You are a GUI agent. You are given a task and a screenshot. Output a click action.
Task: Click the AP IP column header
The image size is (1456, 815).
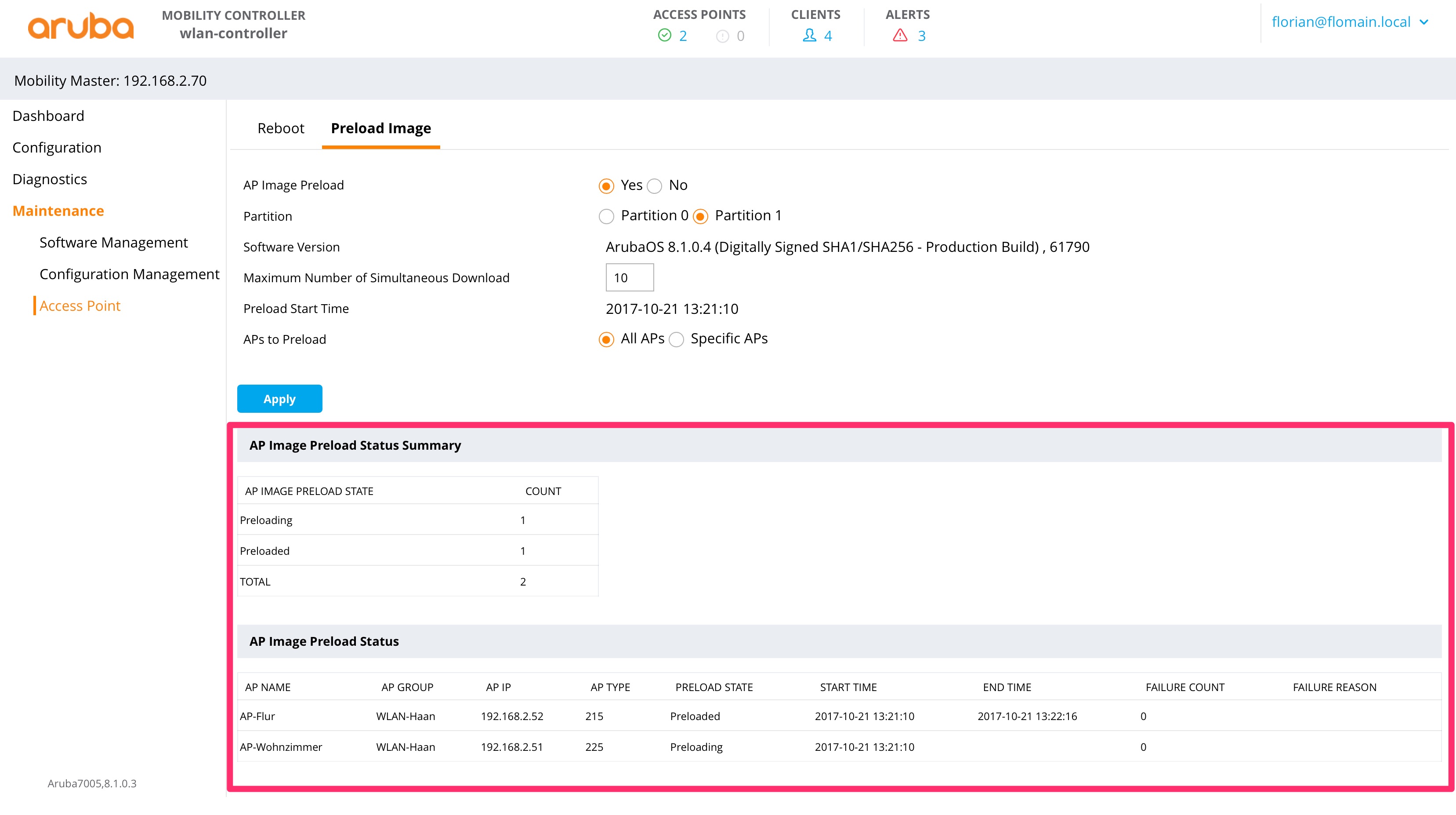(x=499, y=687)
